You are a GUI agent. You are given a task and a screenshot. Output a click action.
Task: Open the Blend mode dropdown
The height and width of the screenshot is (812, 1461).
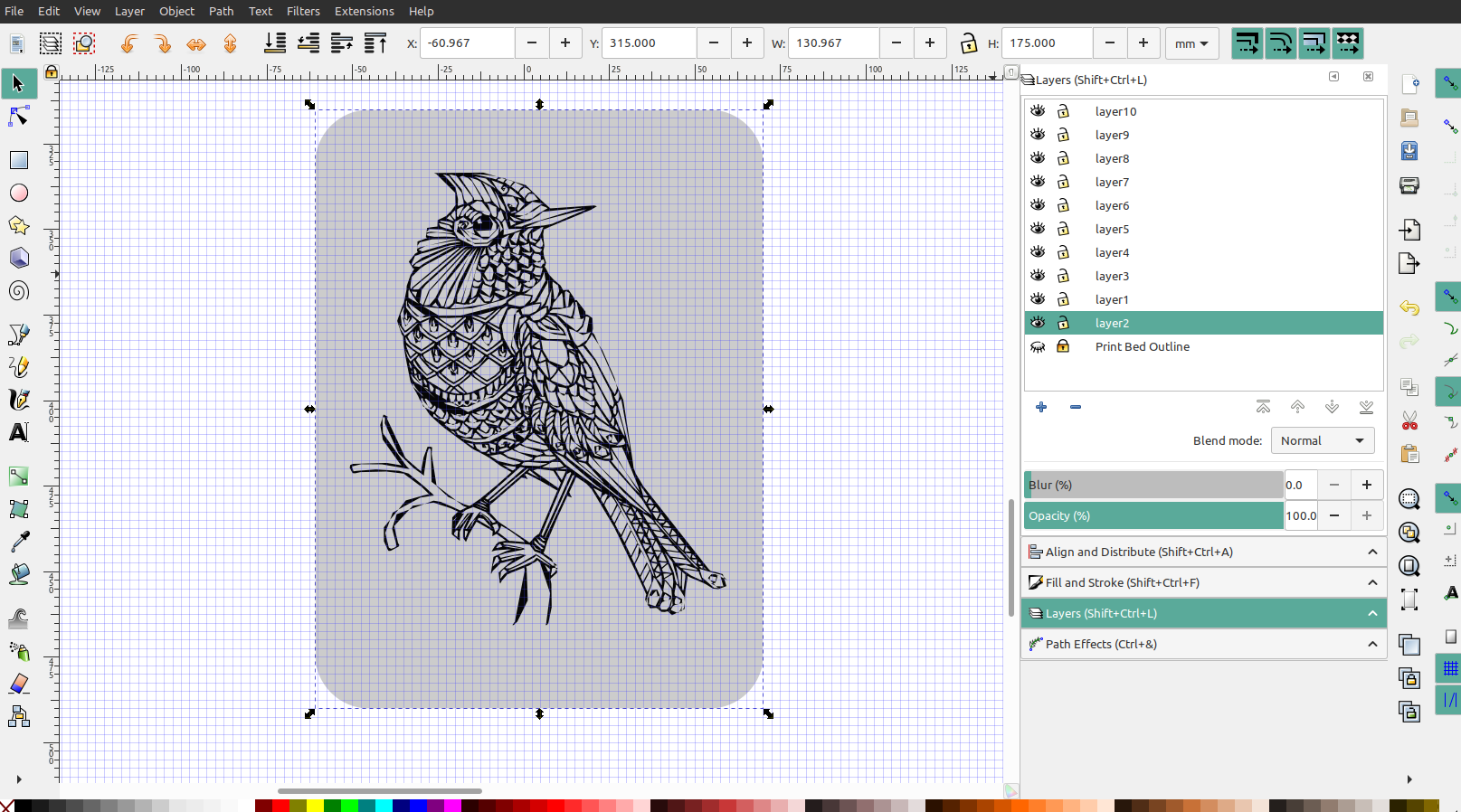(1322, 440)
